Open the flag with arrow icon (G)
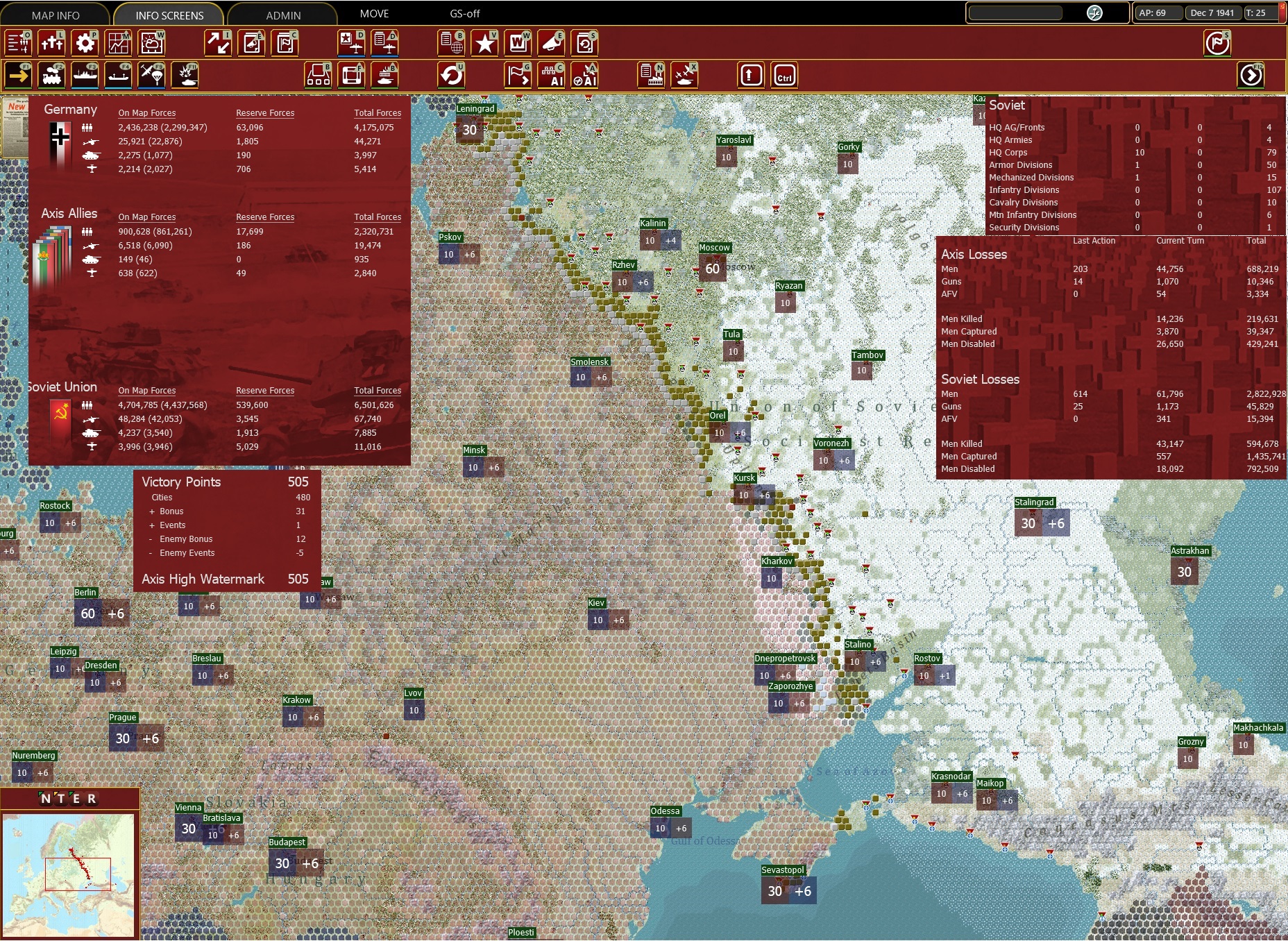 pos(518,75)
